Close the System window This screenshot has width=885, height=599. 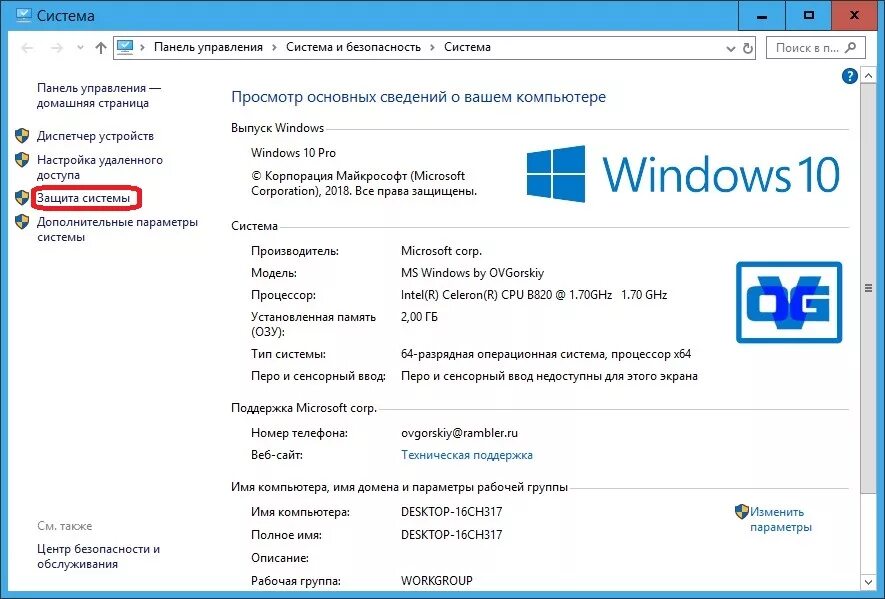point(855,16)
